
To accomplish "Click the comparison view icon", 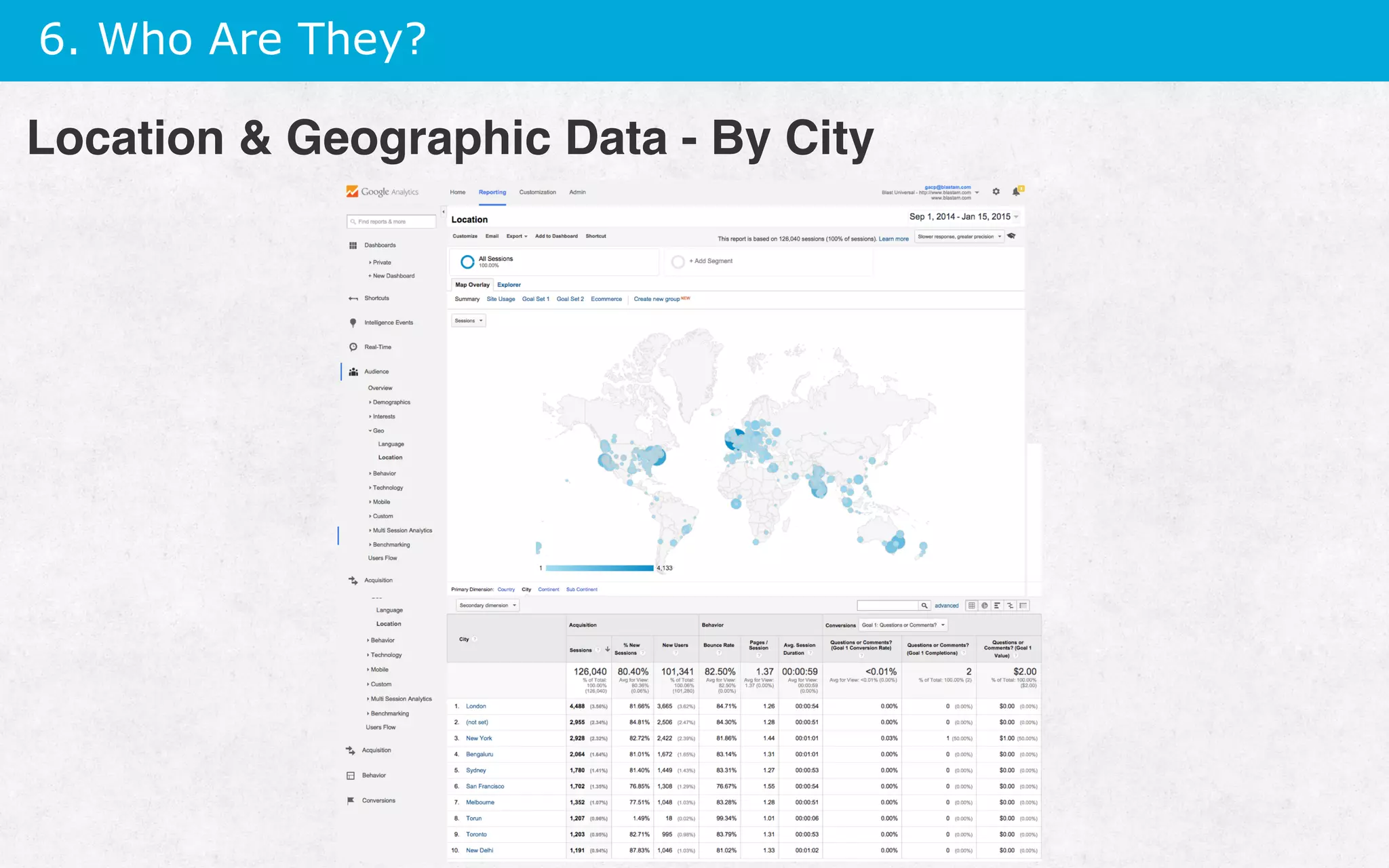I will 1010,606.
